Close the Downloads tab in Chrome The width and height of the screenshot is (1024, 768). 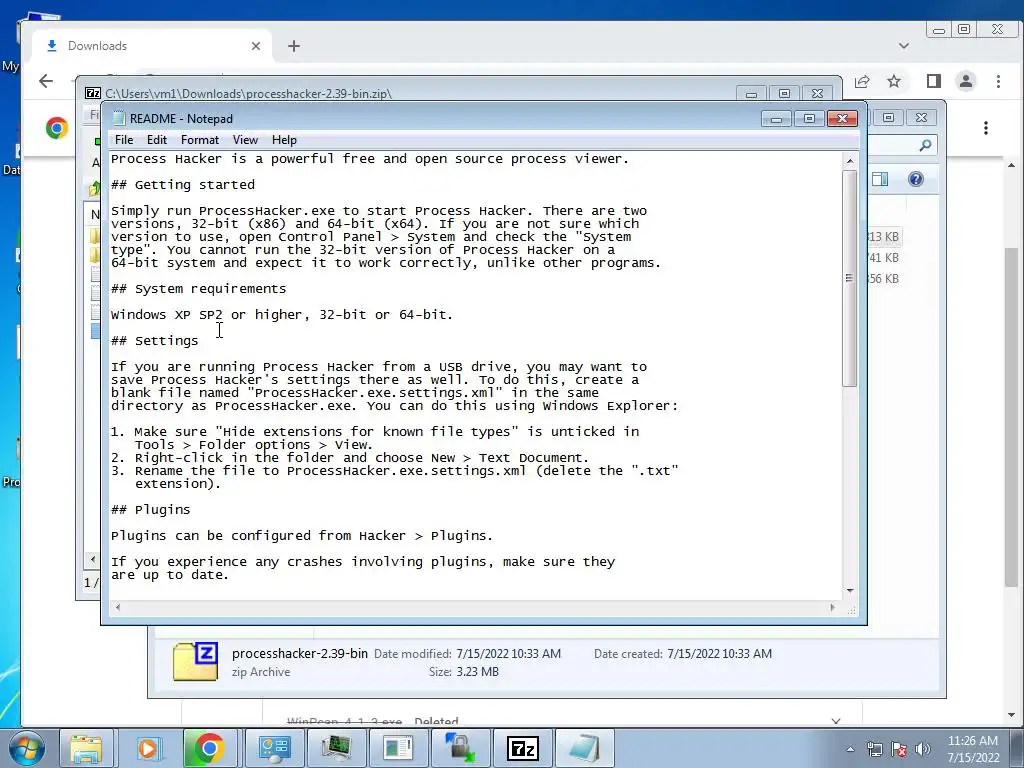coord(256,46)
